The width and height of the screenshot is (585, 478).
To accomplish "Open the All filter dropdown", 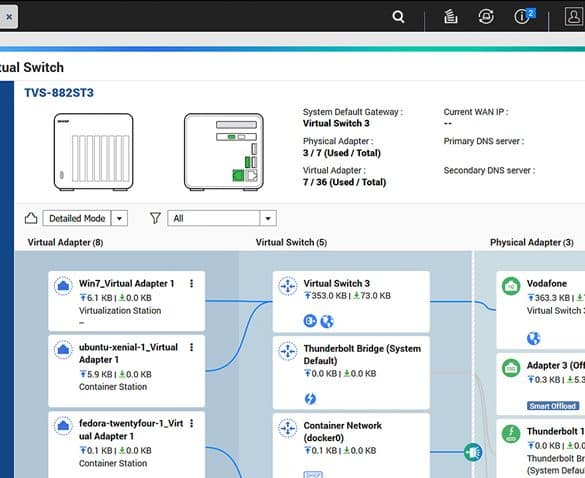I will (222, 218).
